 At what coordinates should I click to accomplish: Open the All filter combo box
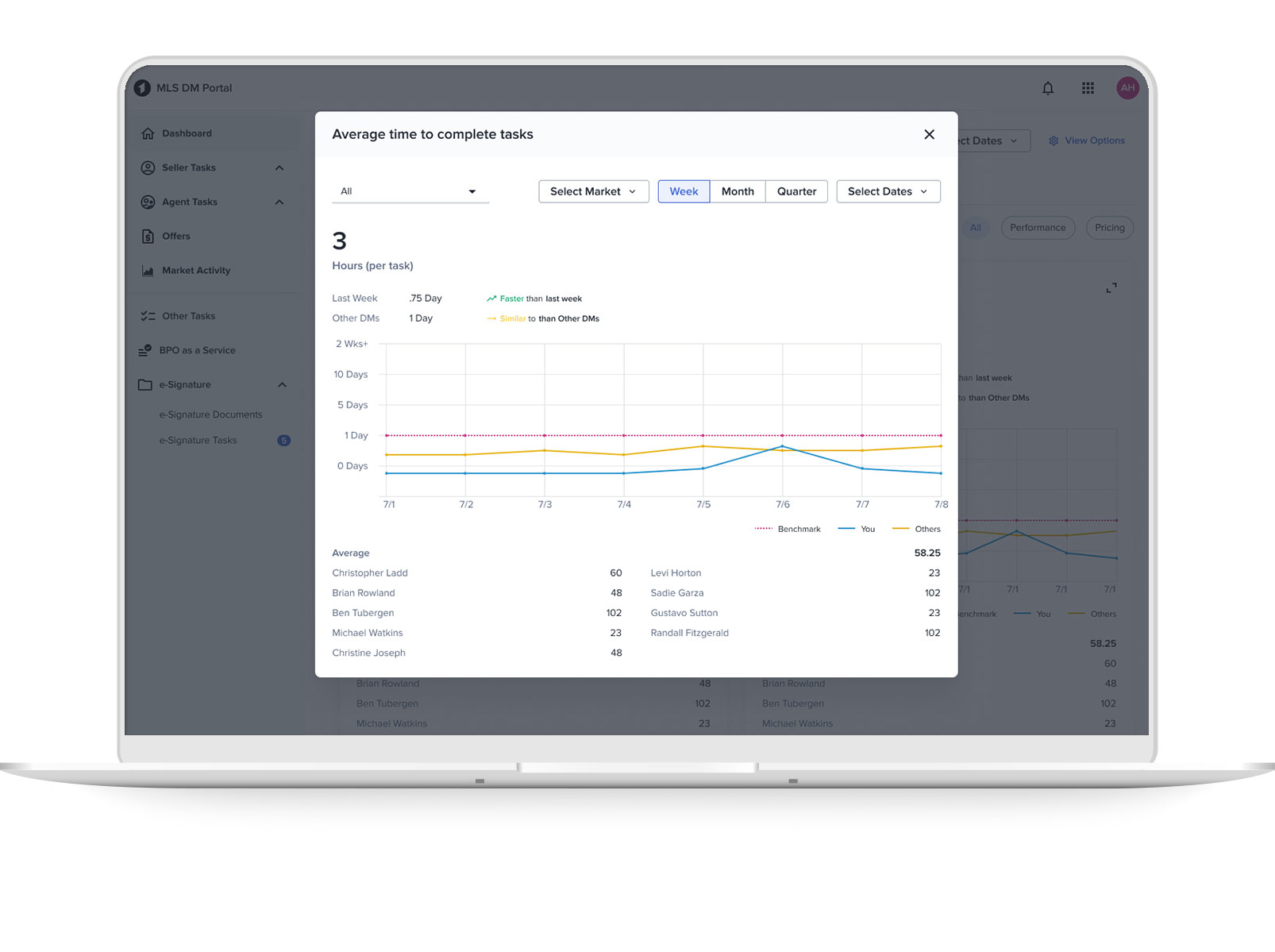(410, 191)
